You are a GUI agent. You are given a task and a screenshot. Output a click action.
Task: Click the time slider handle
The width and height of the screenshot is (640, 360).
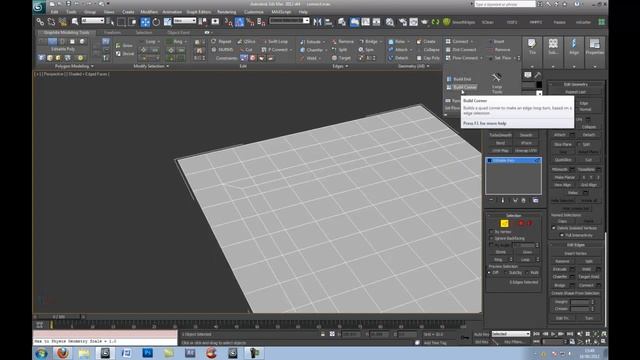click(x=60, y=316)
